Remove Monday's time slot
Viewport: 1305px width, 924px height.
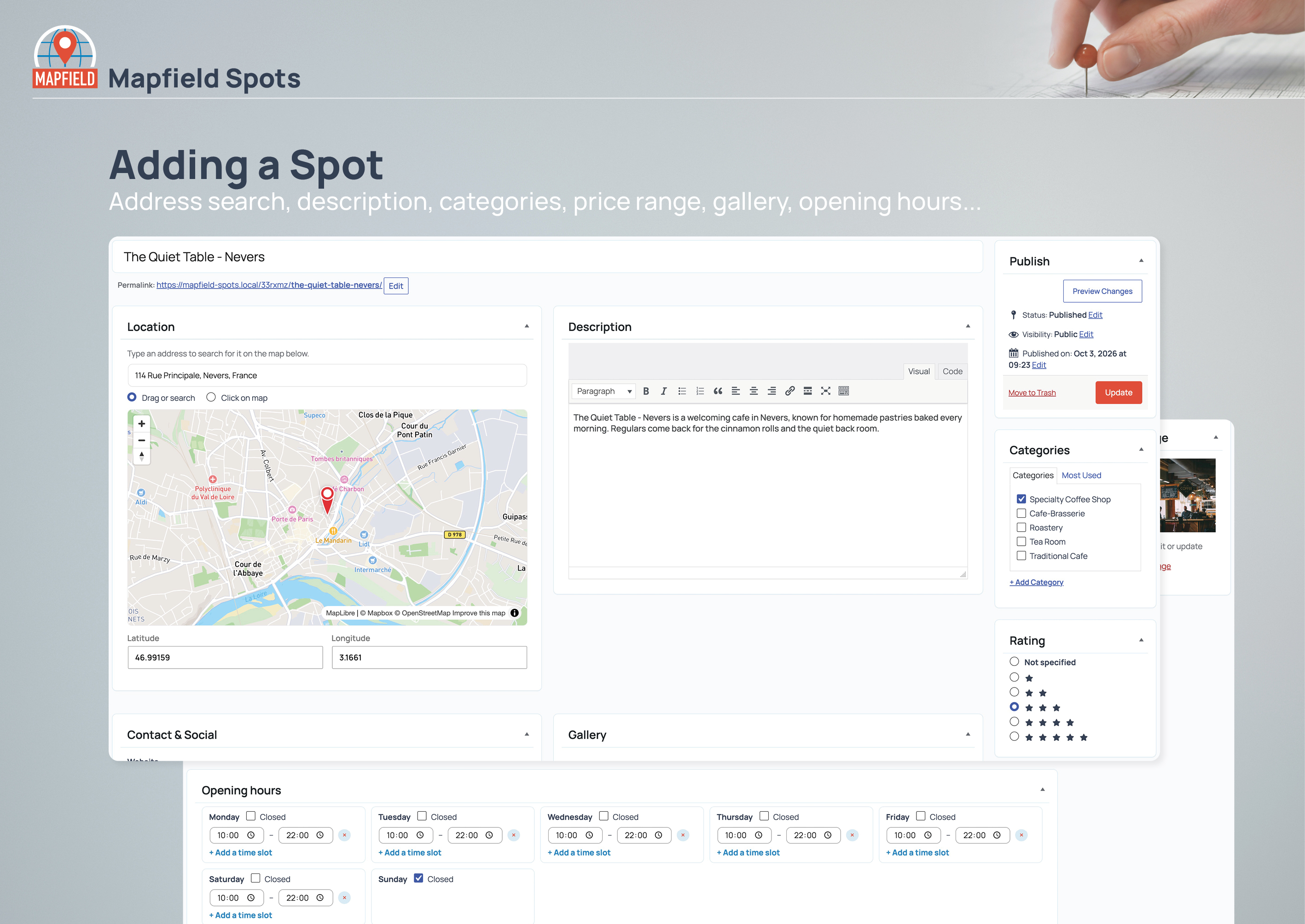[x=344, y=835]
